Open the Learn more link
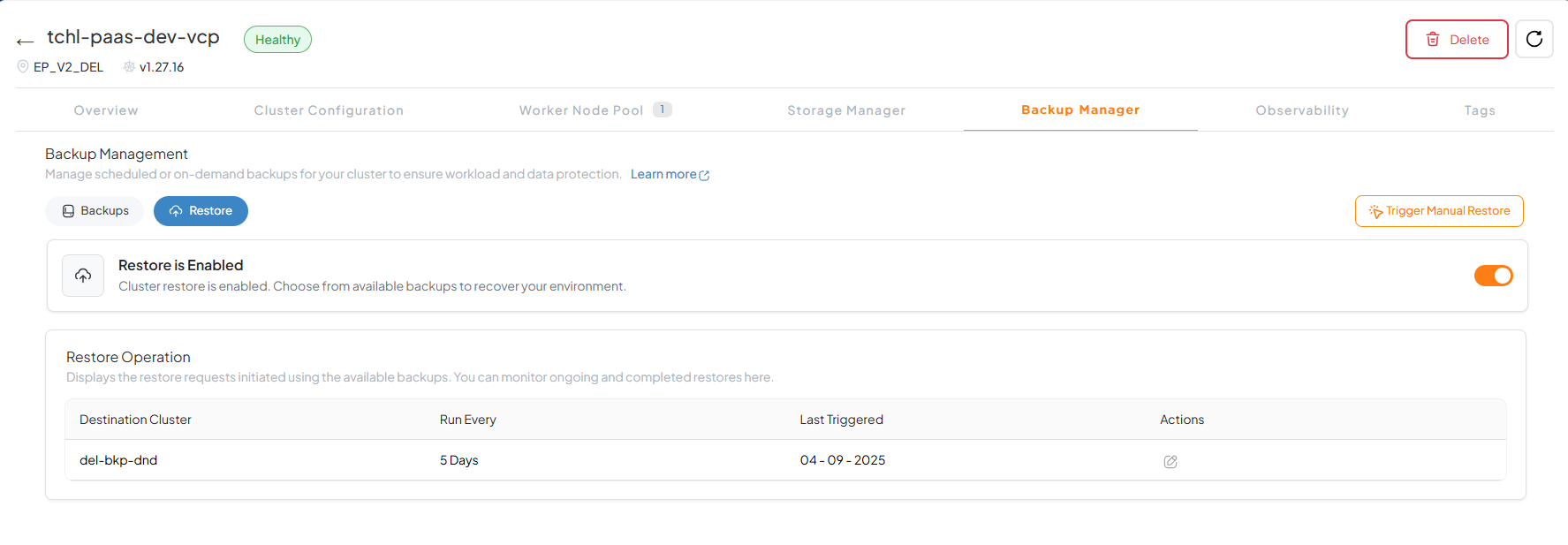Screen dimensions: 1568x545 (670, 174)
